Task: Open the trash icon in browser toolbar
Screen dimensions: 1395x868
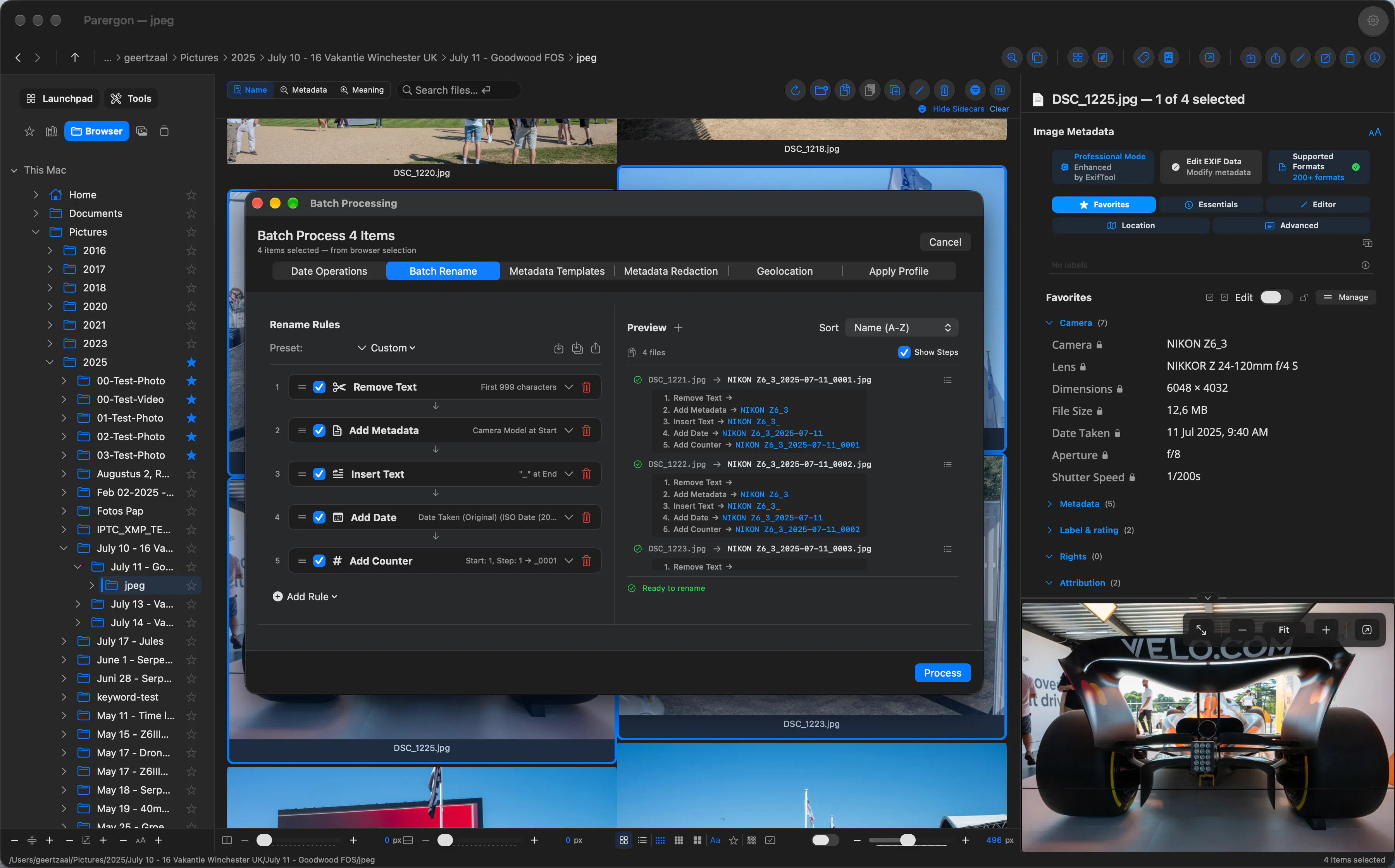Action: point(944,90)
